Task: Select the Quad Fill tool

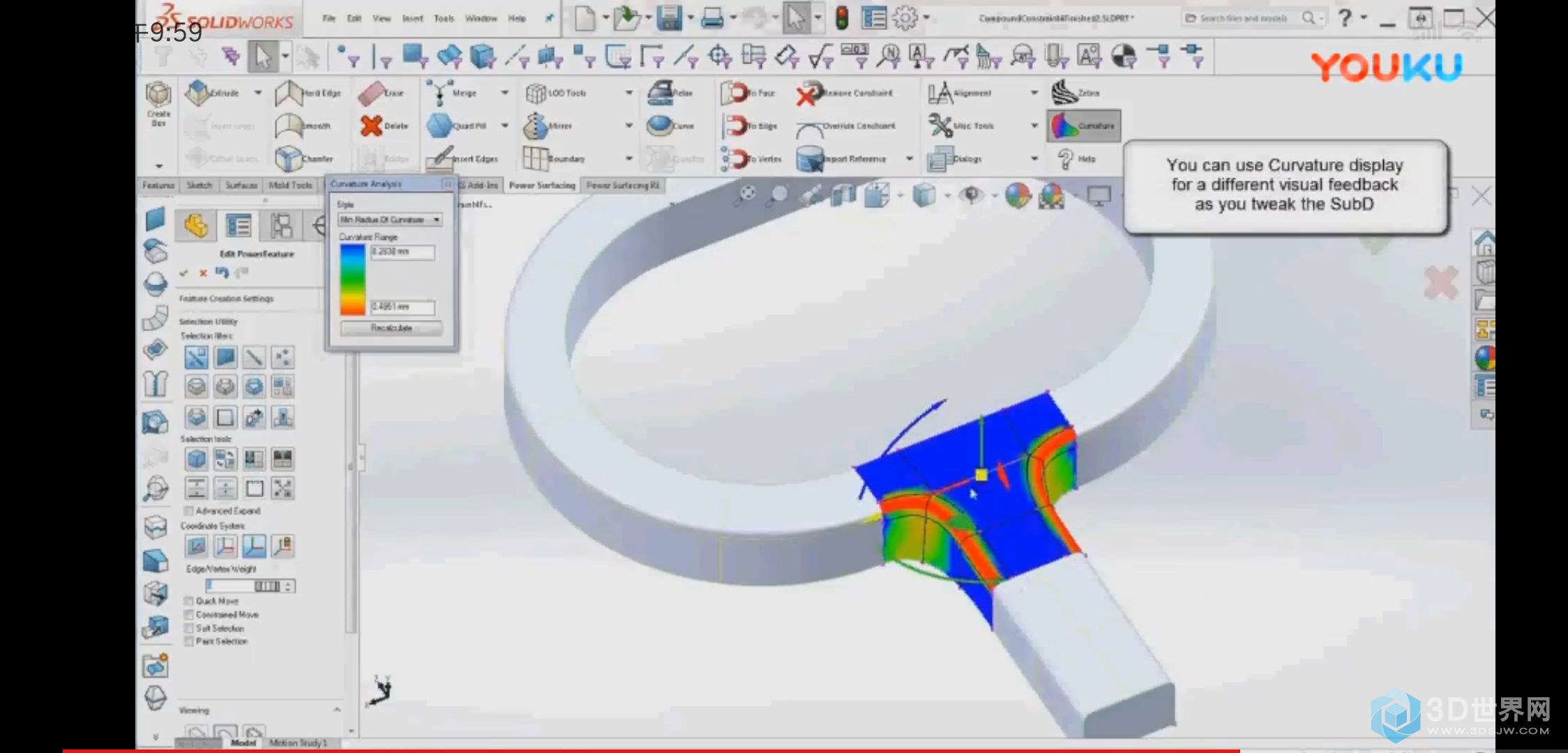Action: click(x=457, y=125)
